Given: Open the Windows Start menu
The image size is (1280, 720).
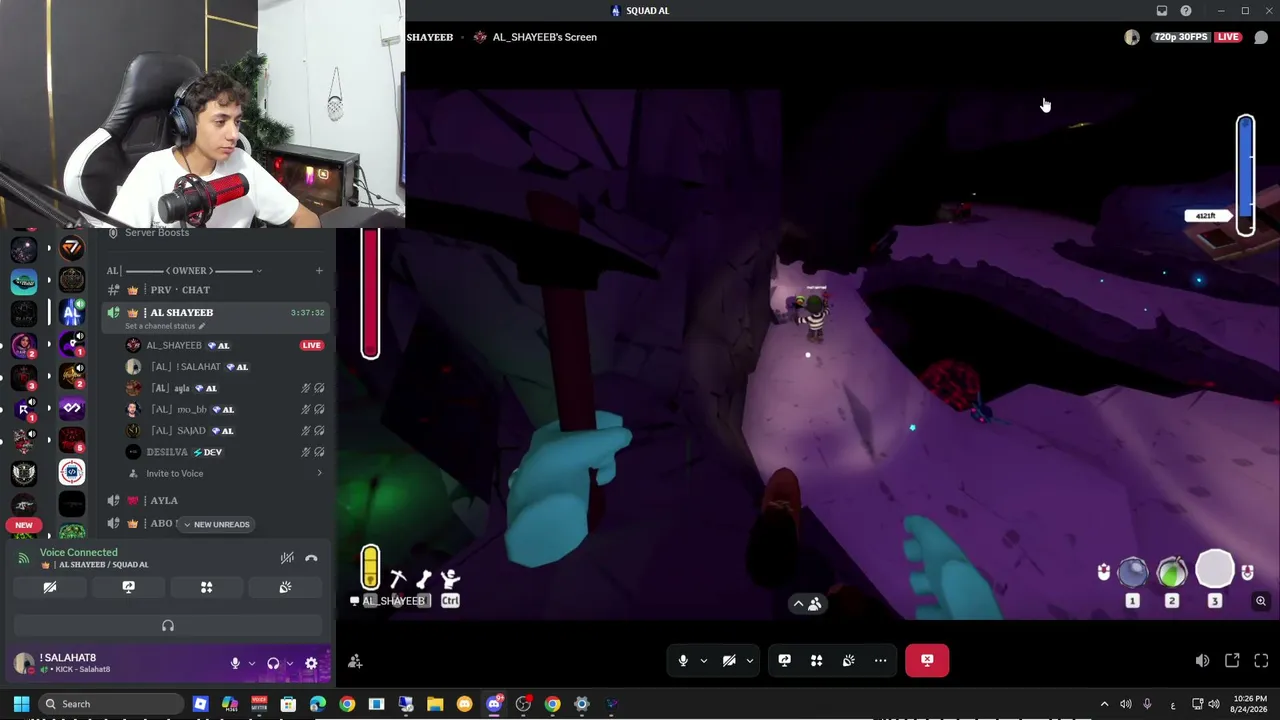Looking at the screenshot, I should (21, 704).
